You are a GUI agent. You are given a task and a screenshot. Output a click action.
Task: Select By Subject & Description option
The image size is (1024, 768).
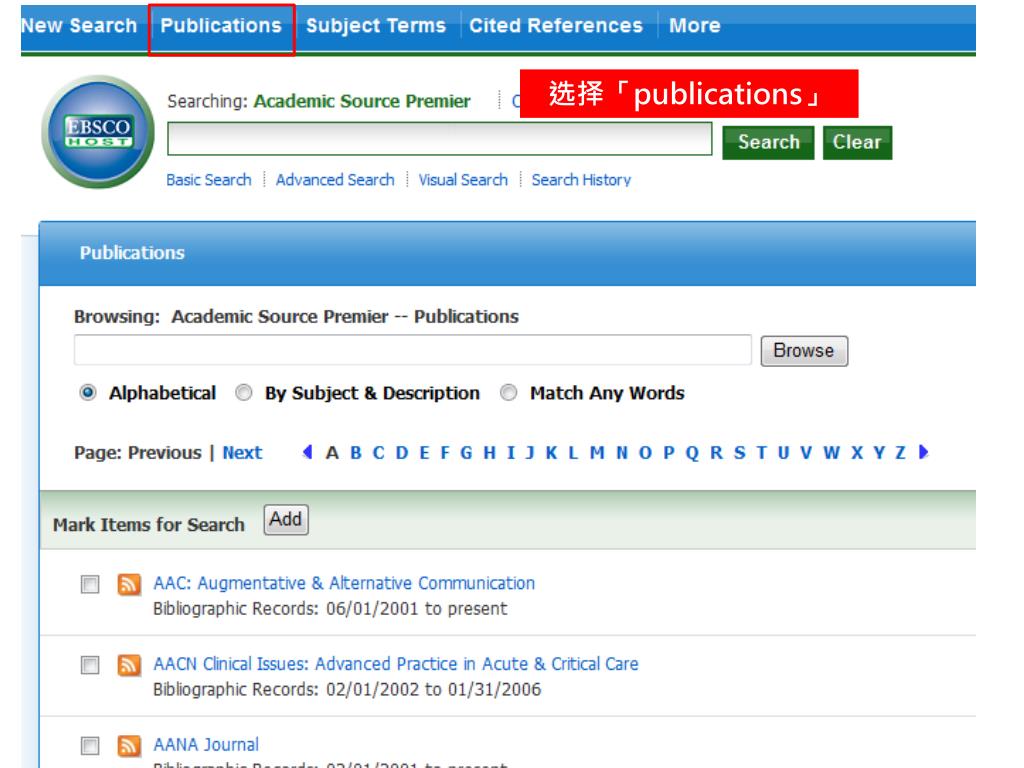(x=244, y=392)
